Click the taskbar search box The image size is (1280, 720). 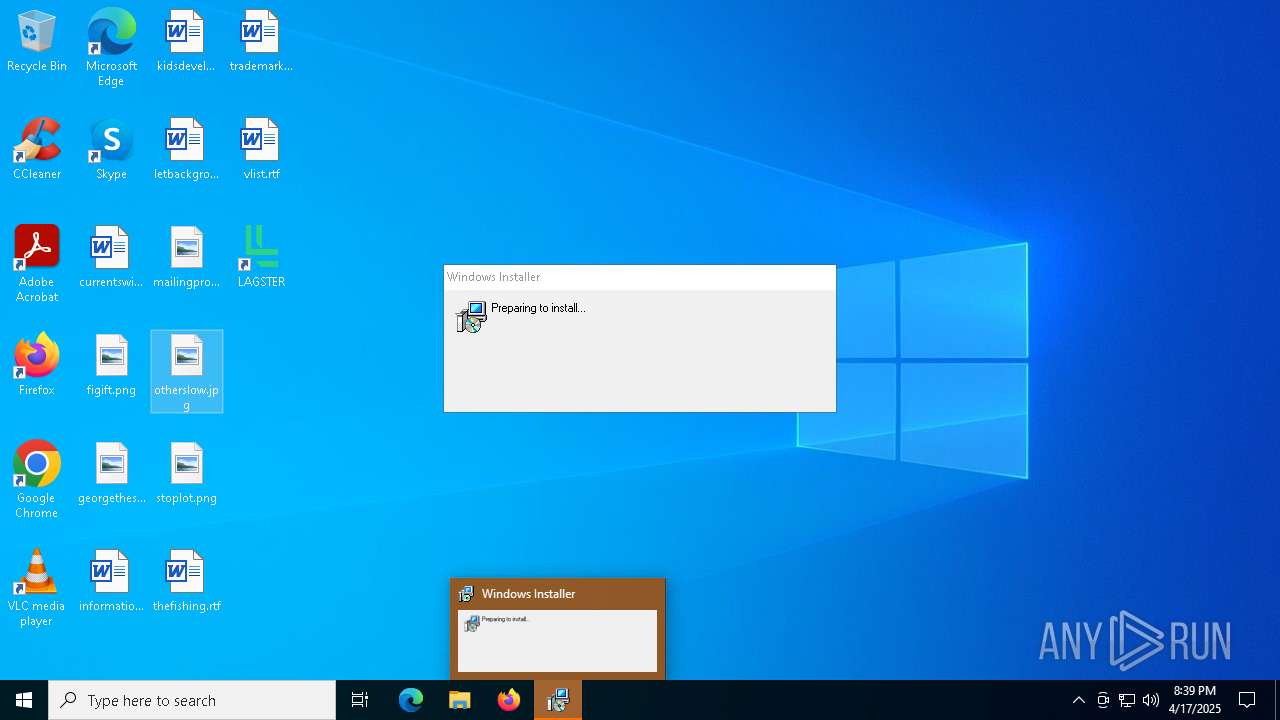[192, 700]
